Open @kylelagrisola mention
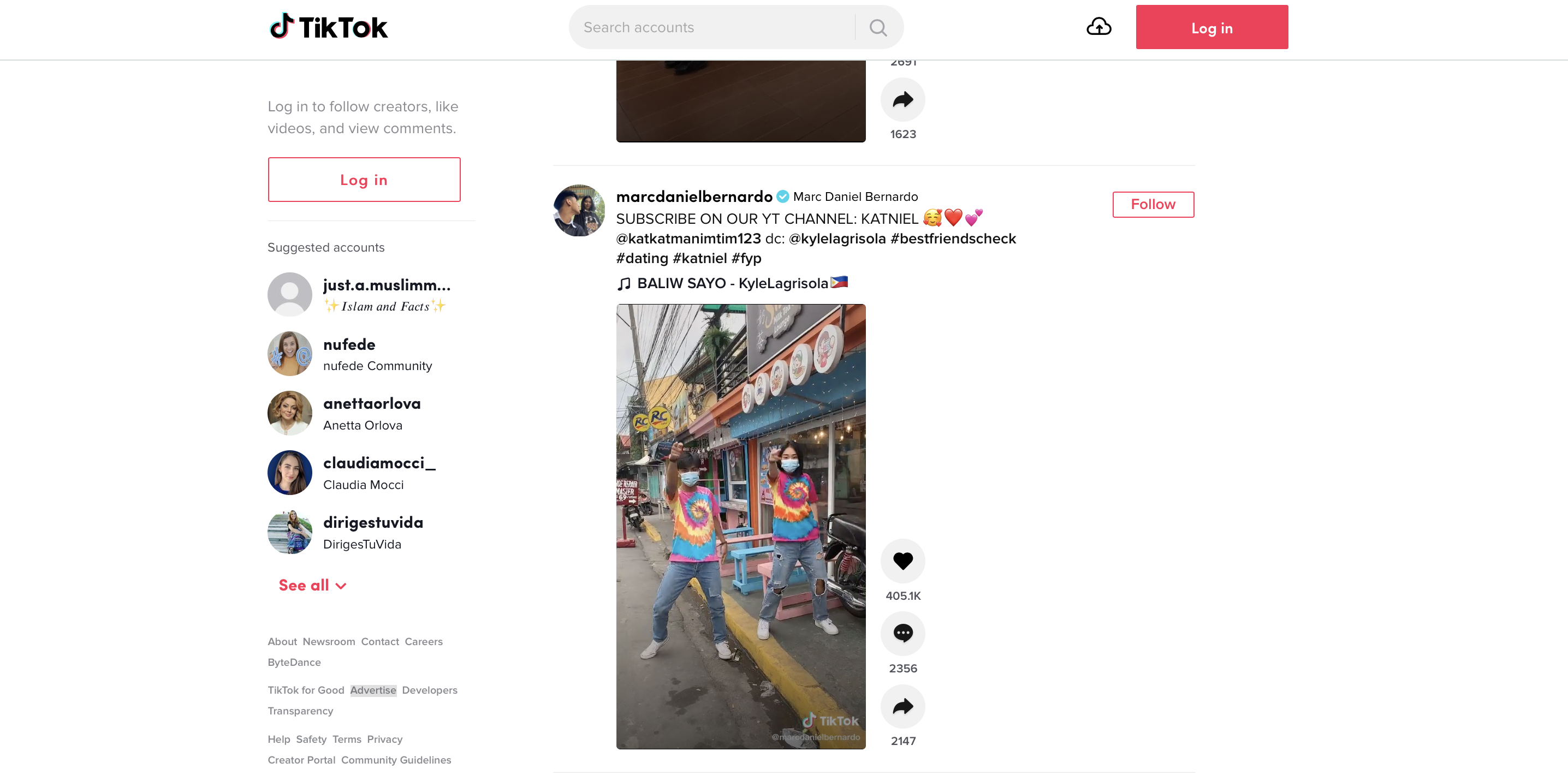 (837, 239)
